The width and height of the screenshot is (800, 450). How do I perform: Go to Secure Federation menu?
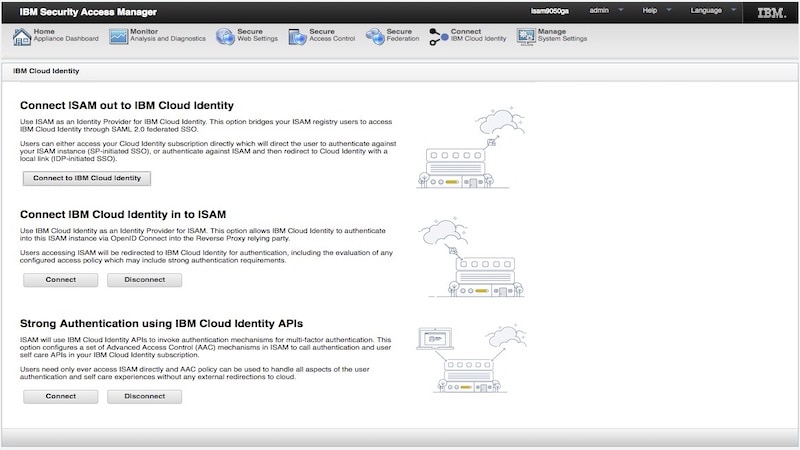click(403, 35)
